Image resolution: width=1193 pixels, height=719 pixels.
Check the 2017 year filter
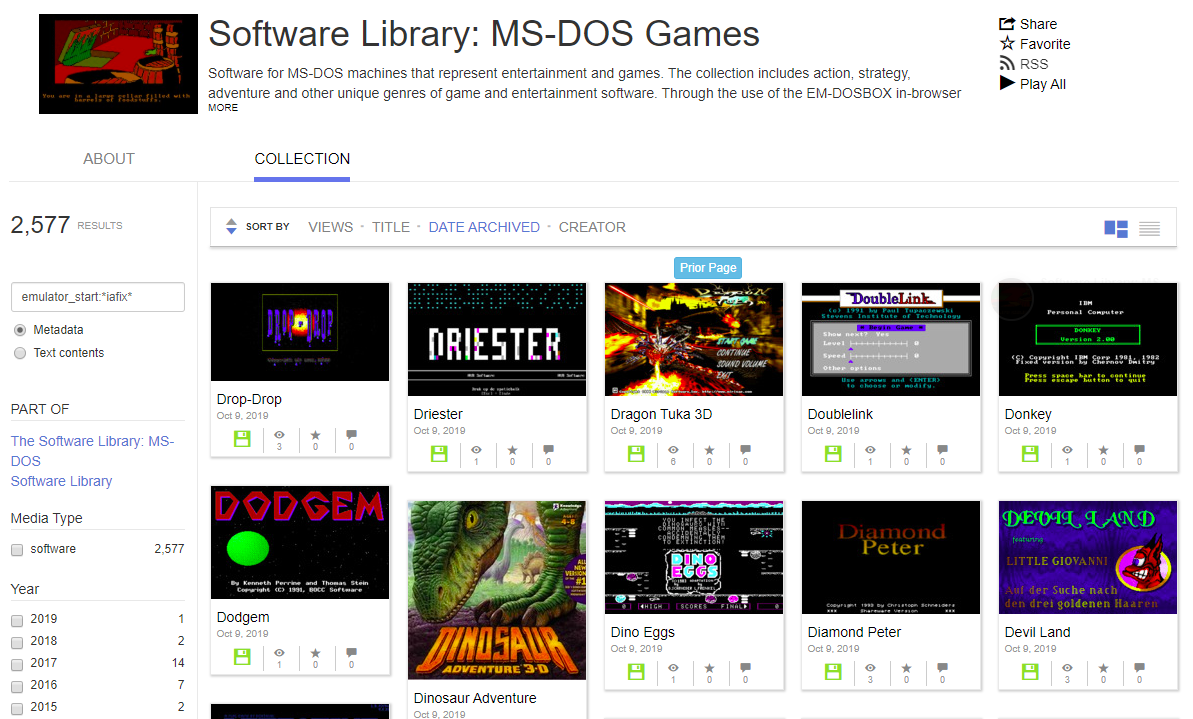pyautogui.click(x=17, y=664)
